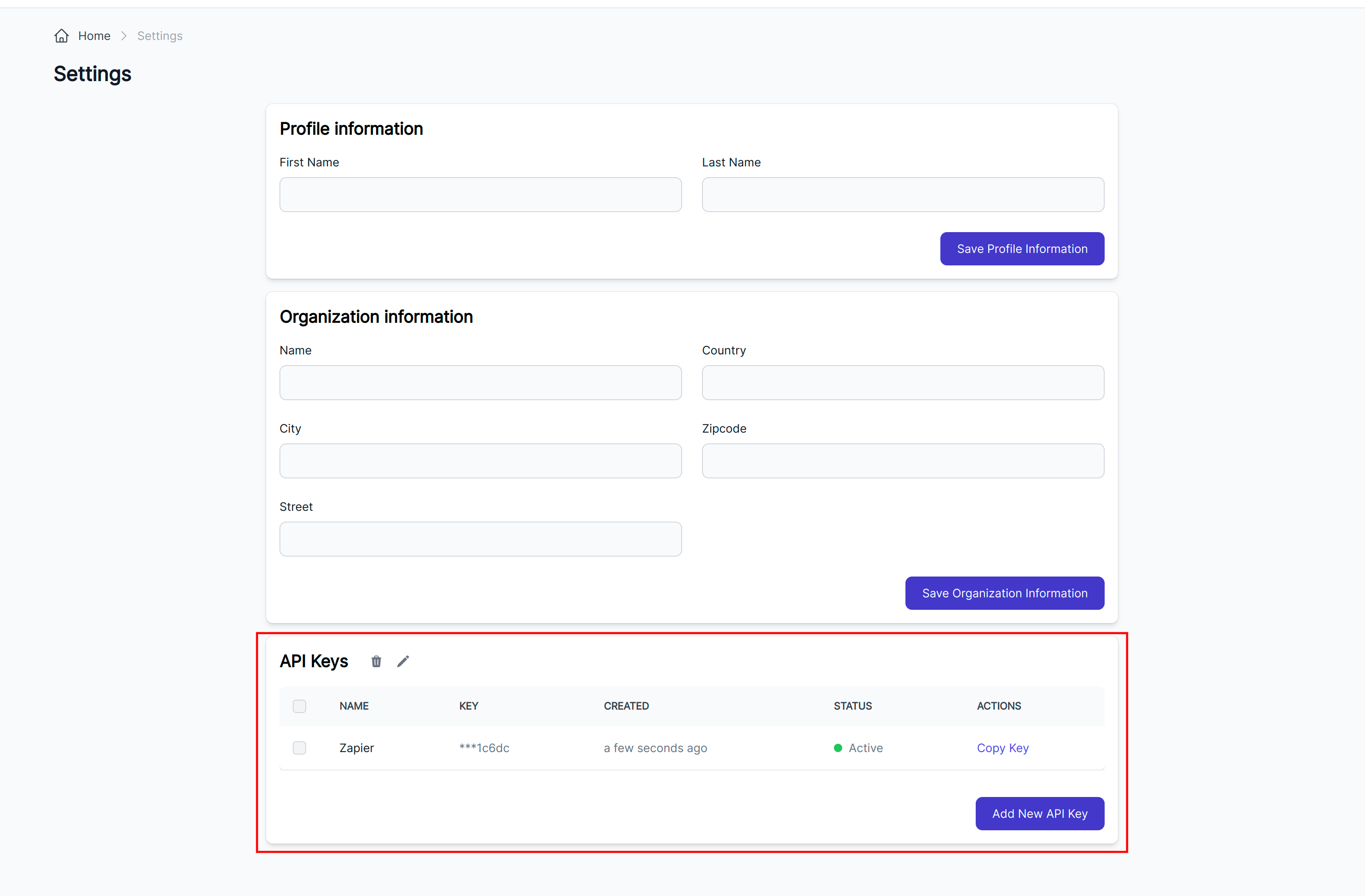Screen dimensions: 1365x896
Task: Click the organization Name input field
Action: coord(480,383)
